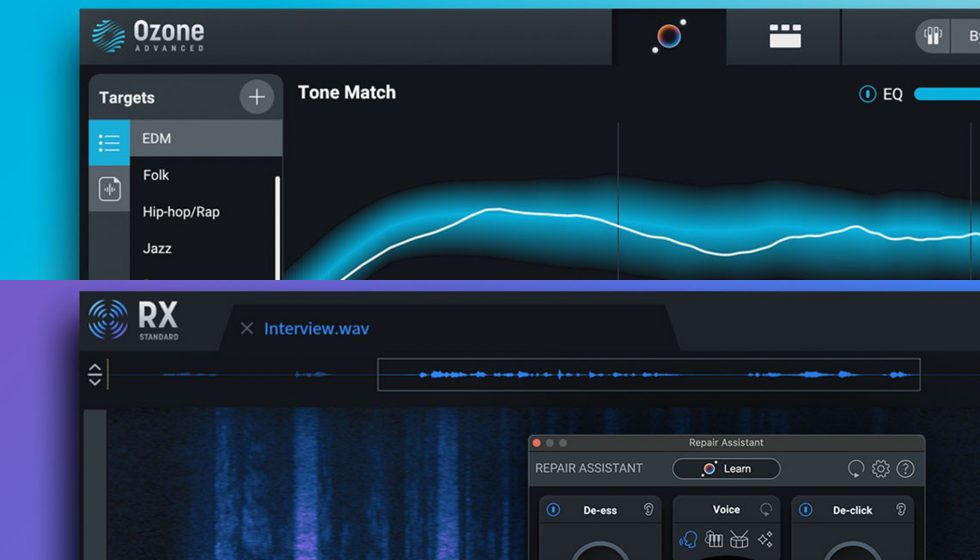Screen dimensions: 980x560
Task: Listen to De-click removed signal ear icon
Action: pos(901,510)
